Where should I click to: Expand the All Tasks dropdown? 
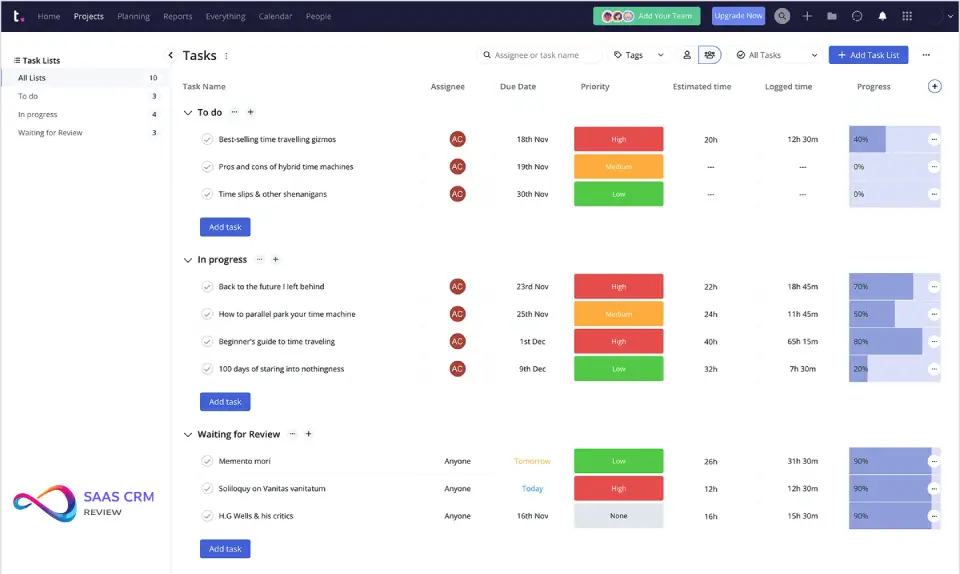tap(777, 55)
